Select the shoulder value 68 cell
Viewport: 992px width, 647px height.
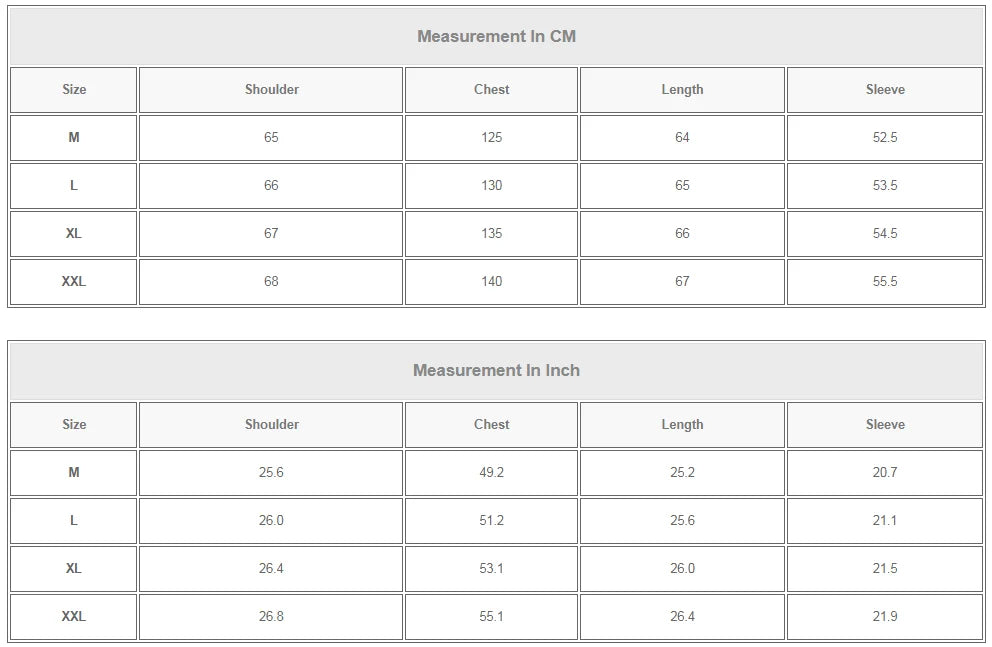271,281
